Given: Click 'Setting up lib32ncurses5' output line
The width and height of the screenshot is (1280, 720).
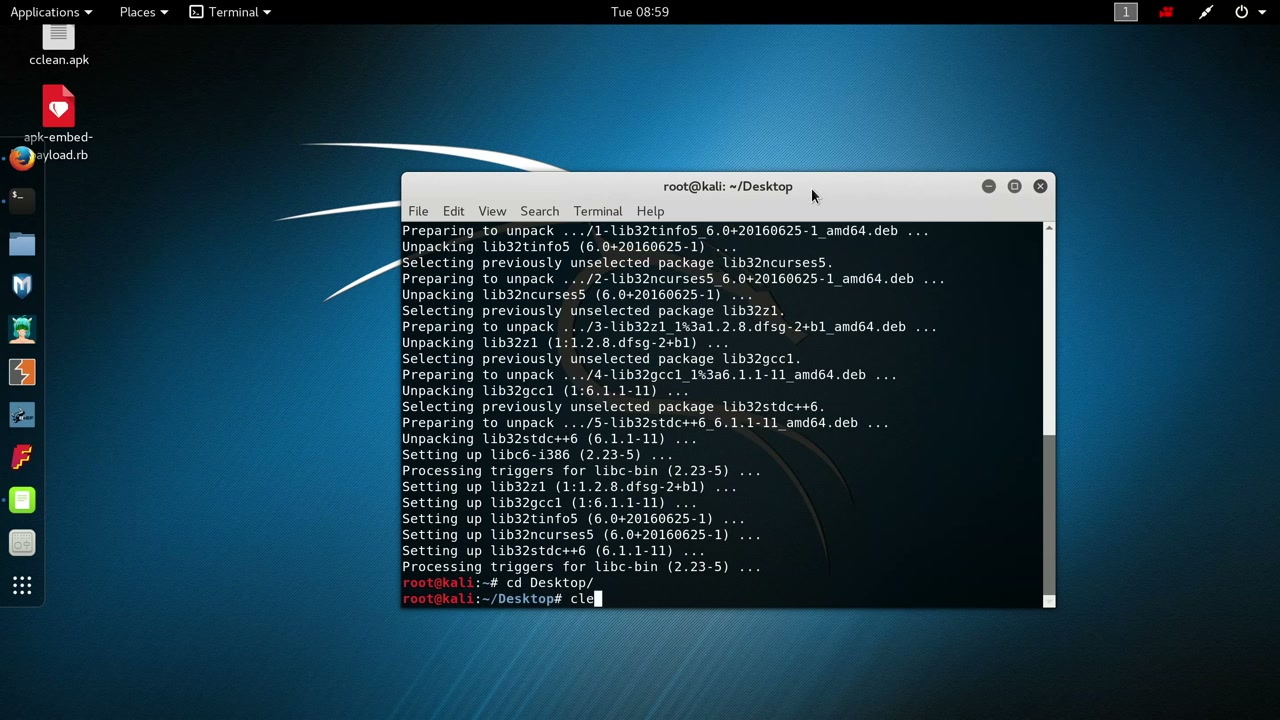Looking at the screenshot, I should (x=582, y=535).
